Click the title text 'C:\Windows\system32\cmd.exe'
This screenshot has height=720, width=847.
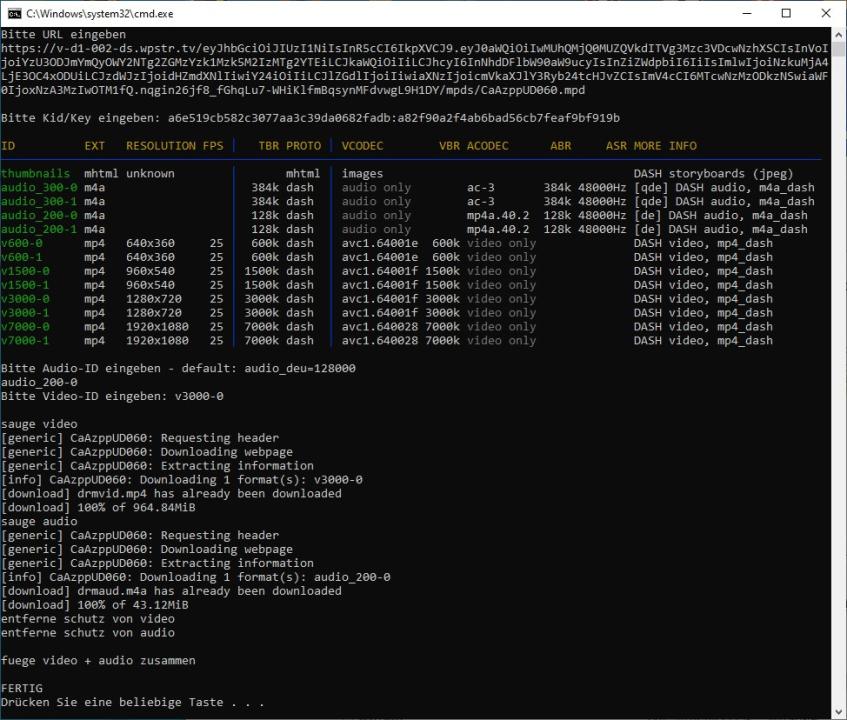100,14
